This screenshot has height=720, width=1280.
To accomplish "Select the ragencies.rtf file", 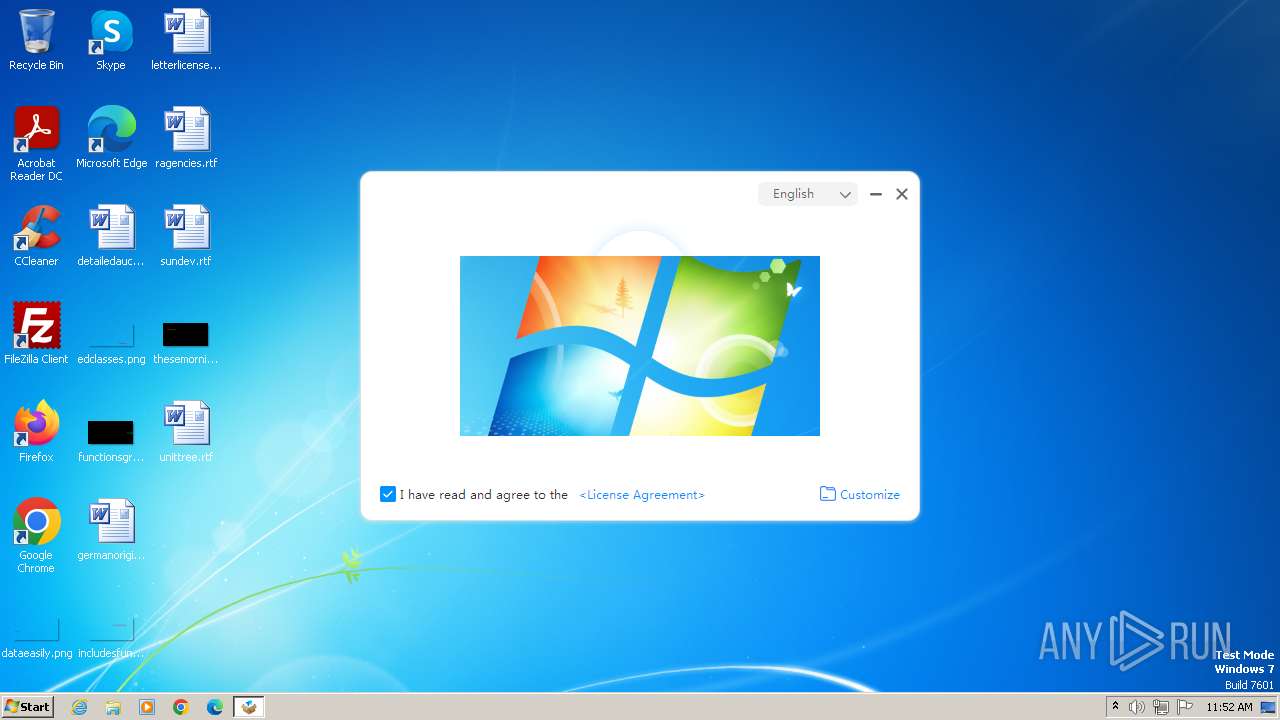I will (186, 138).
